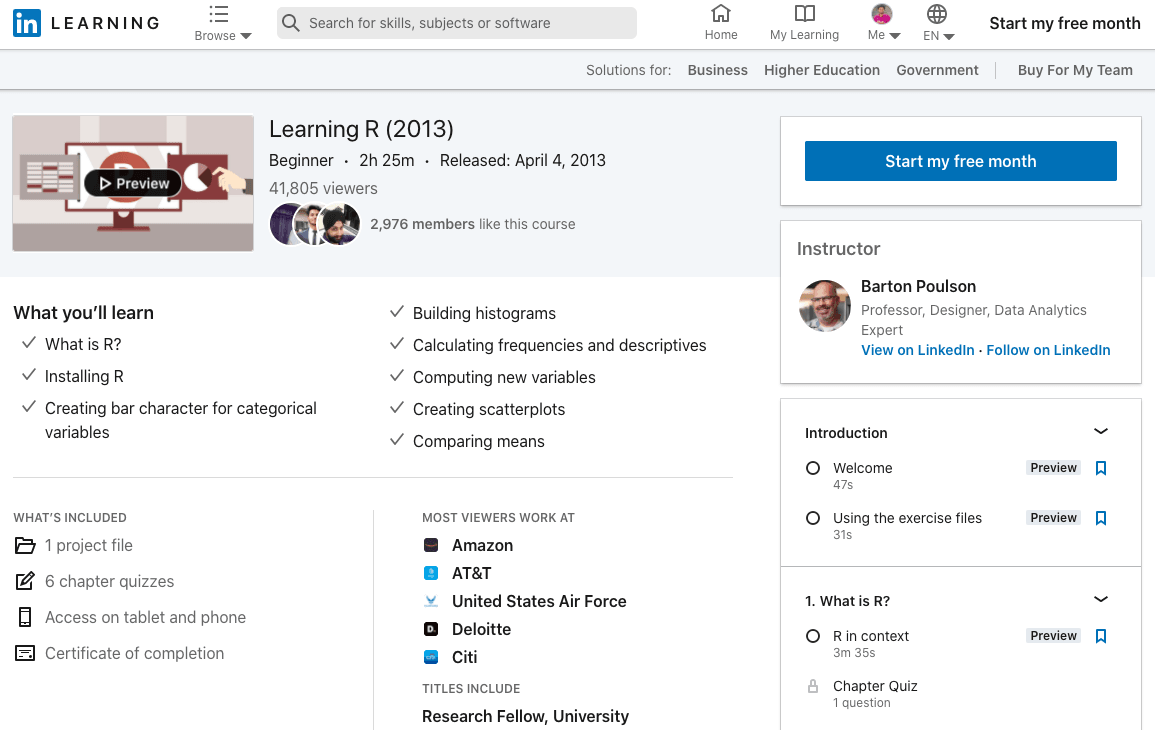This screenshot has width=1155, height=730.
Task: Click Follow on LinkedIn link
Action: click(x=1047, y=350)
